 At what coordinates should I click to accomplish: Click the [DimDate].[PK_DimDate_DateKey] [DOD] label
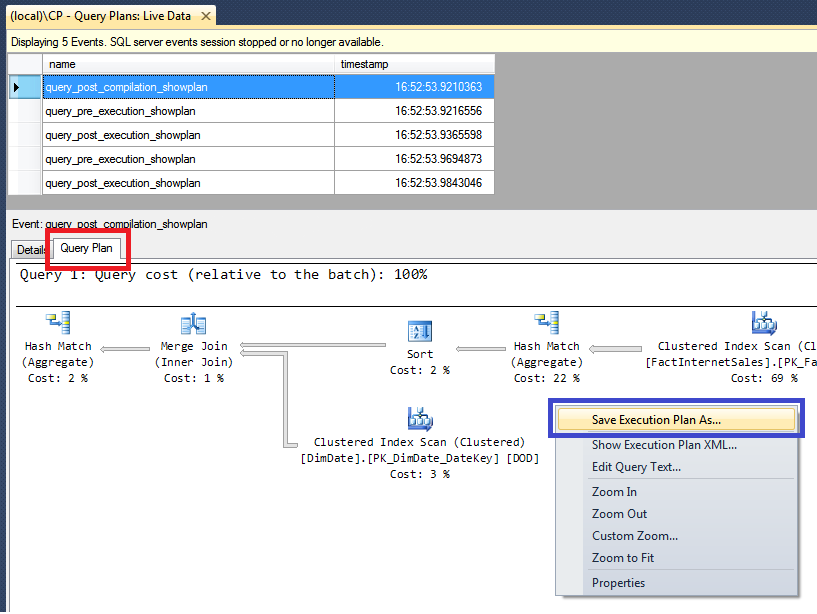click(x=420, y=458)
